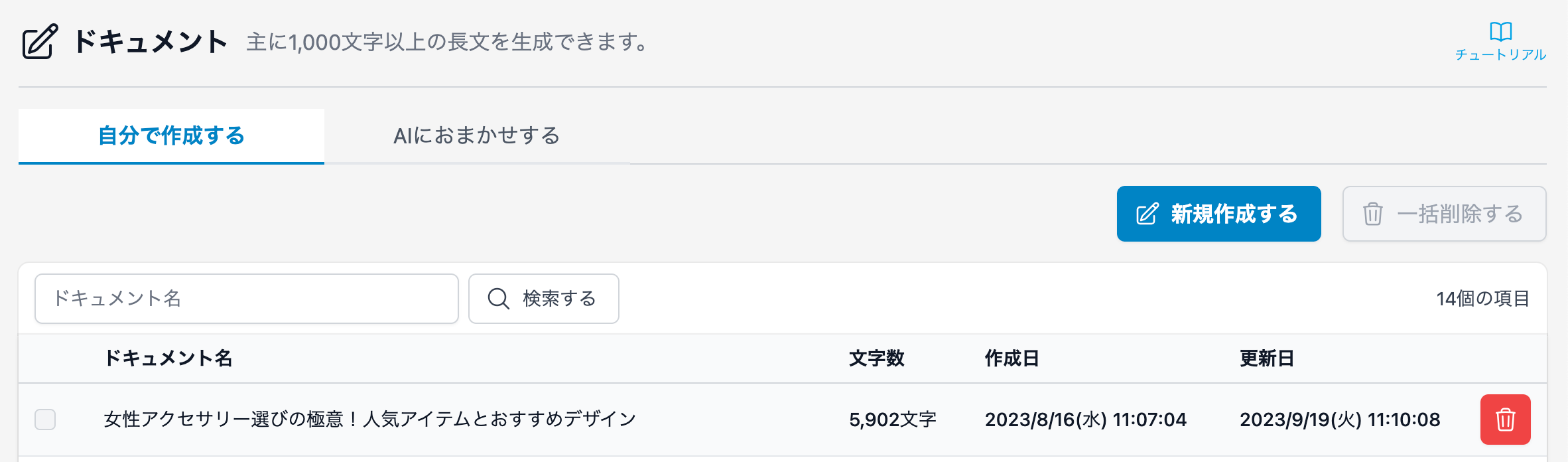Click the trash icon inside 一括削除する
This screenshot has height=462, width=1568.
point(1372,214)
